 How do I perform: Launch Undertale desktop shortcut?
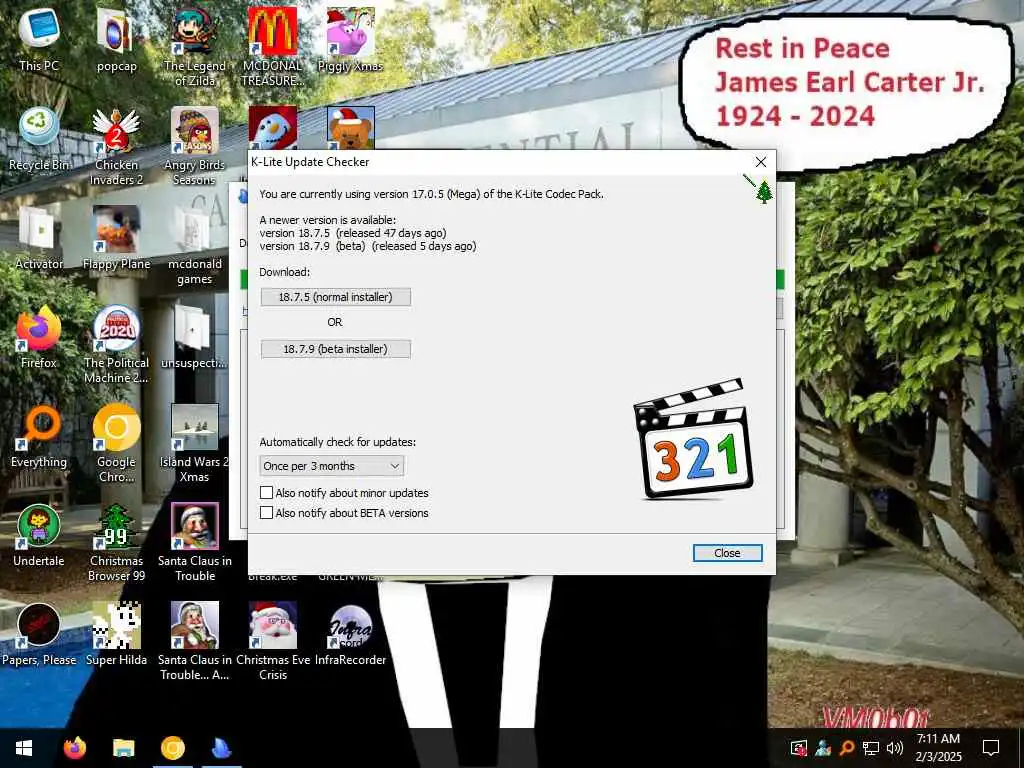click(x=39, y=536)
